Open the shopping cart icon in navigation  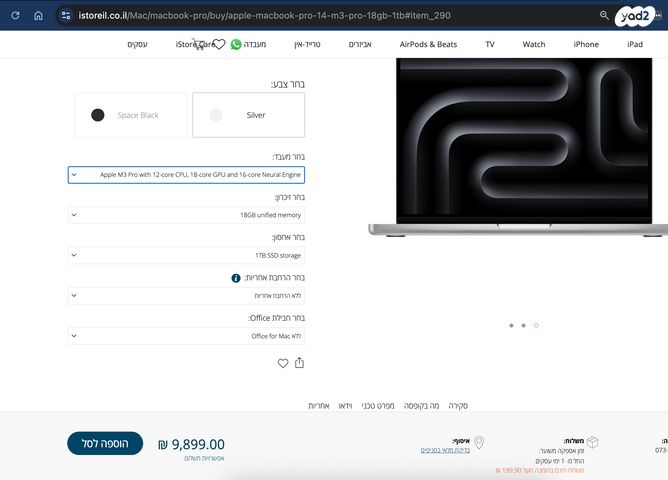pos(199,44)
